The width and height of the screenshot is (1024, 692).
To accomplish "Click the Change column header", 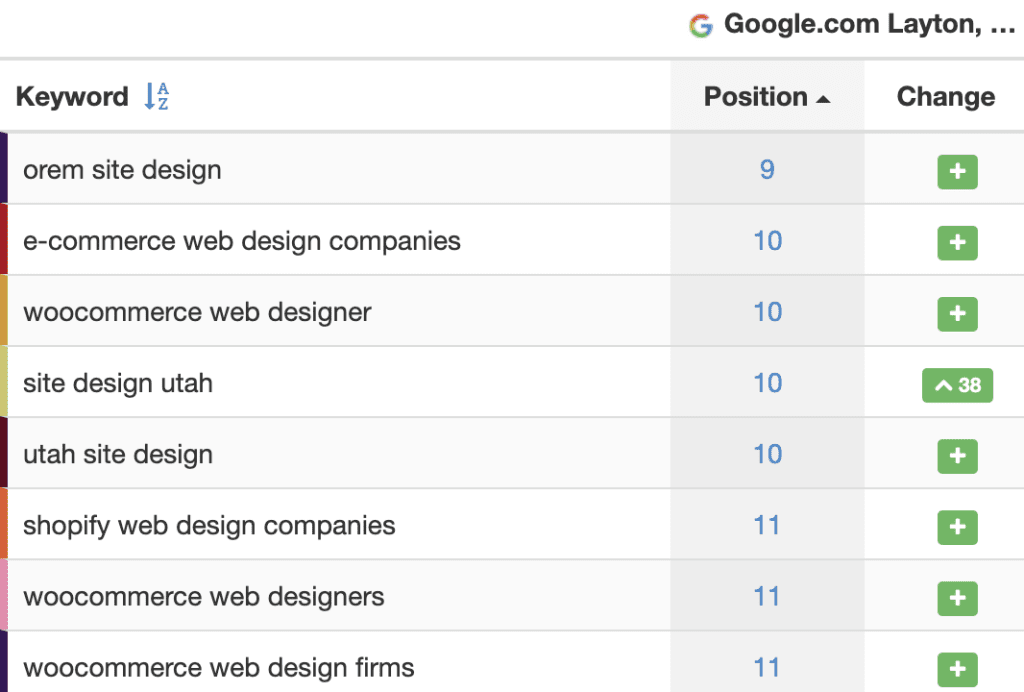I will click(x=945, y=97).
